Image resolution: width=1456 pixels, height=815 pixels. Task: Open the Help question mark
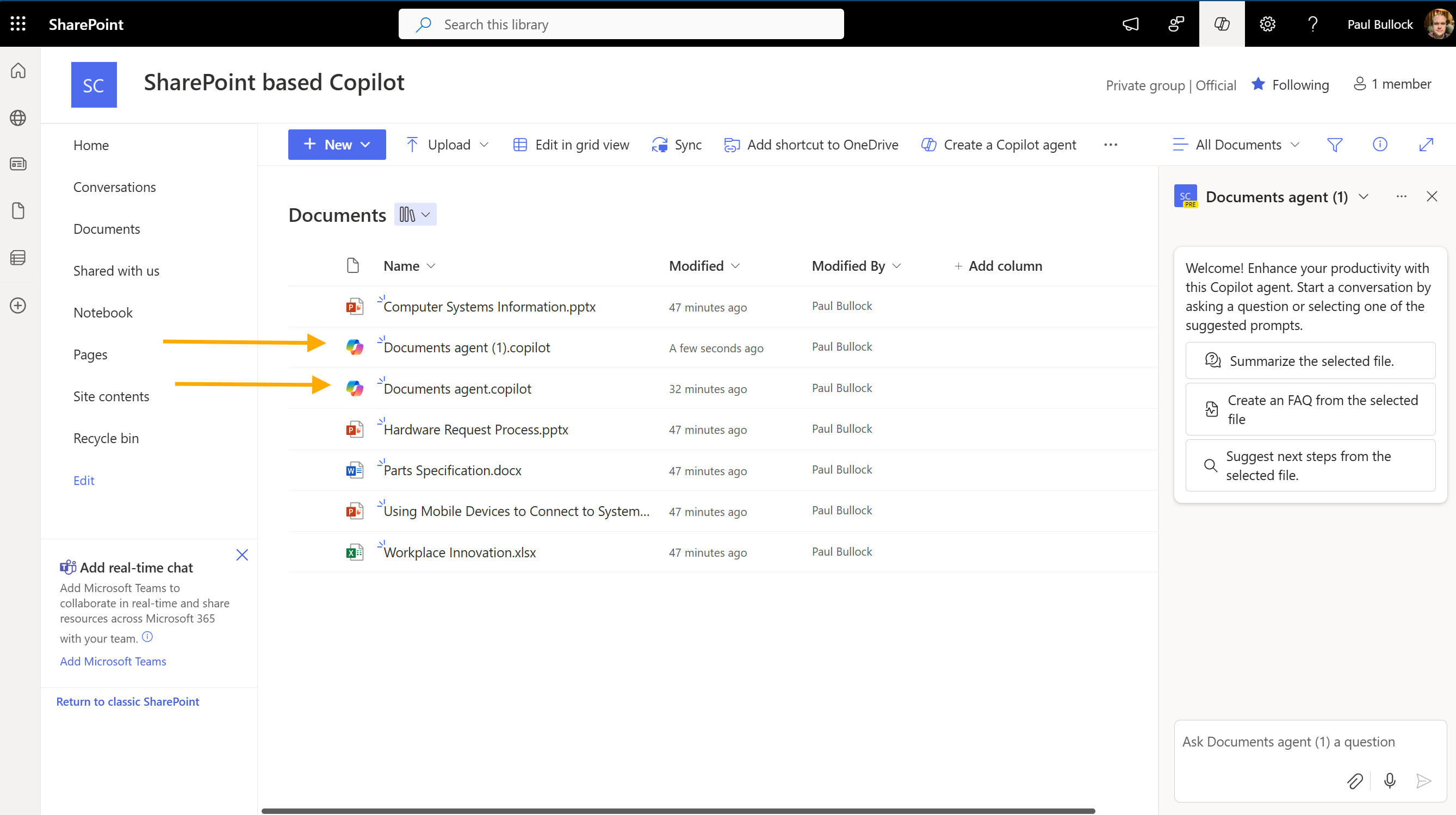point(1312,24)
